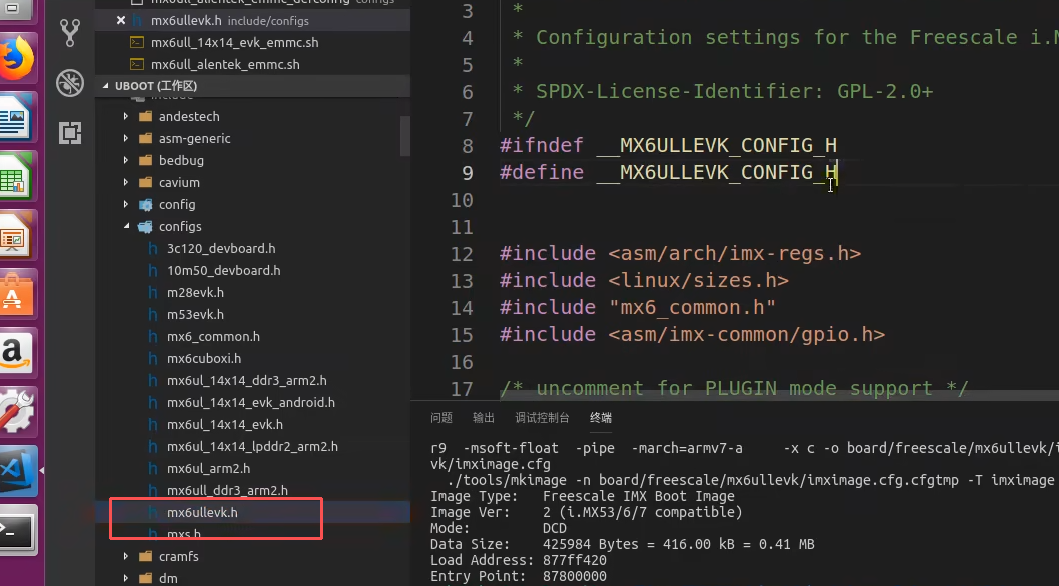Open the Amazon launcher in dock
This screenshot has width=1059, height=586.
[x=16, y=352]
